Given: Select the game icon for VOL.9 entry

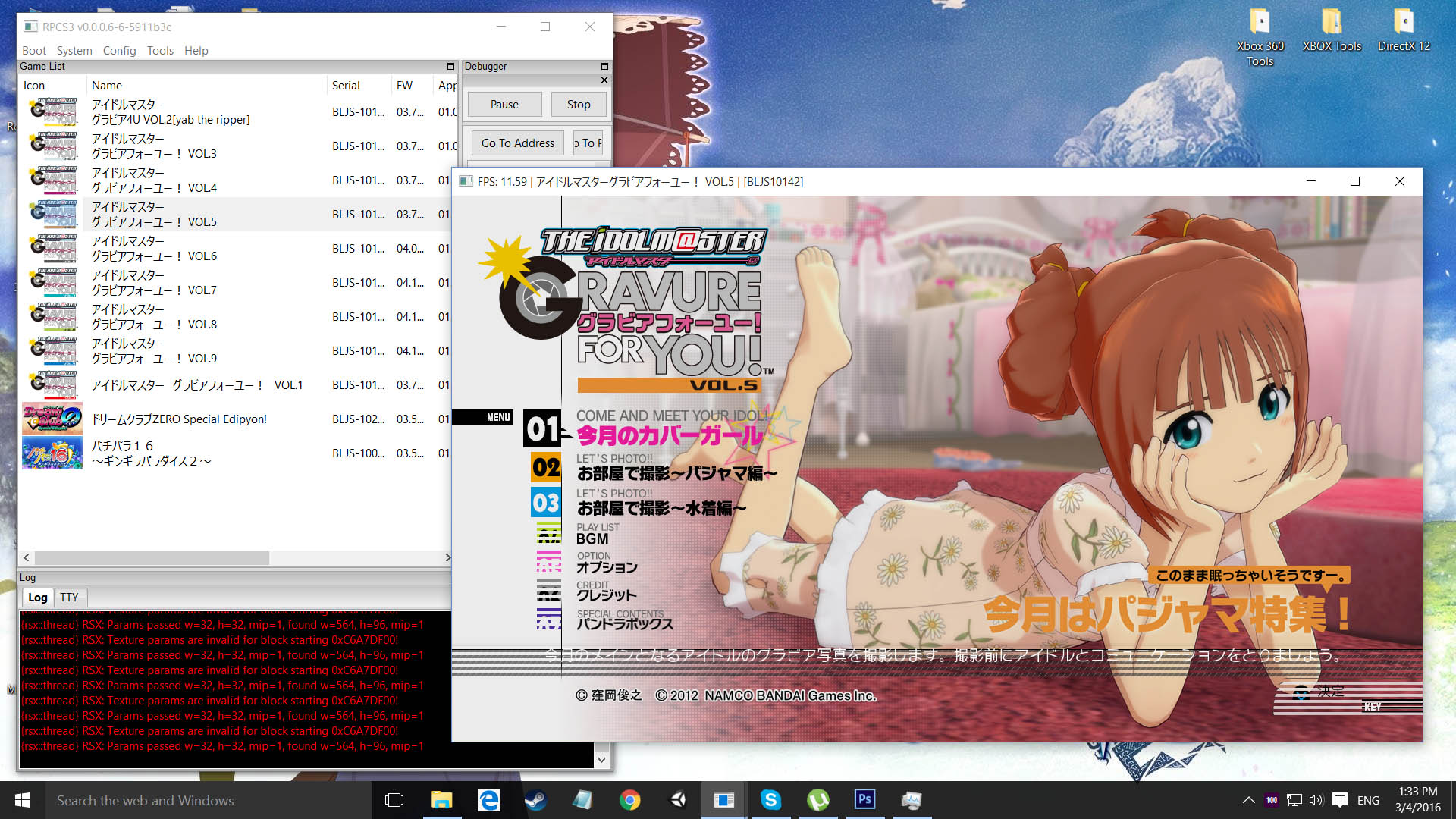Looking at the screenshot, I should tap(52, 350).
